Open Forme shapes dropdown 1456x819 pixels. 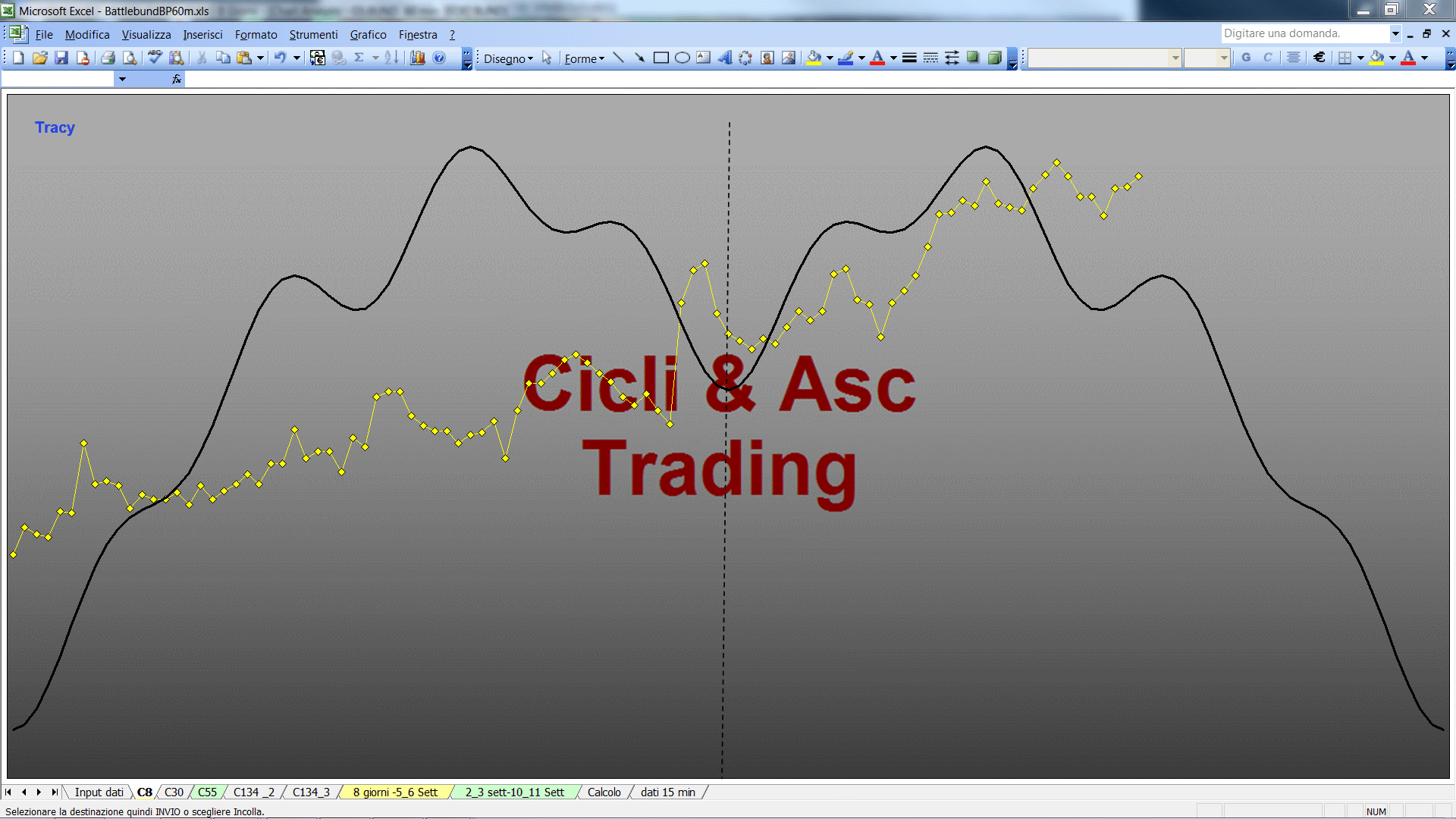pos(584,58)
